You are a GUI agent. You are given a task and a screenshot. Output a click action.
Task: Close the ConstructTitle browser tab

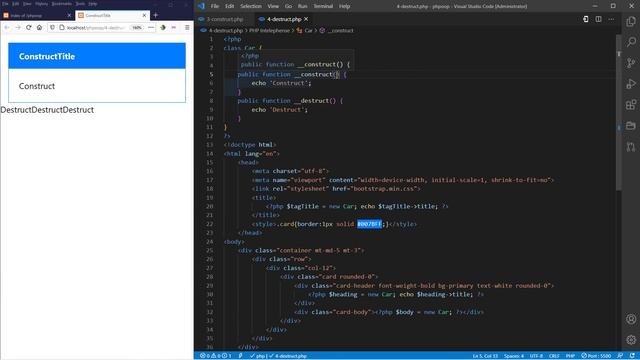tap(144, 15)
